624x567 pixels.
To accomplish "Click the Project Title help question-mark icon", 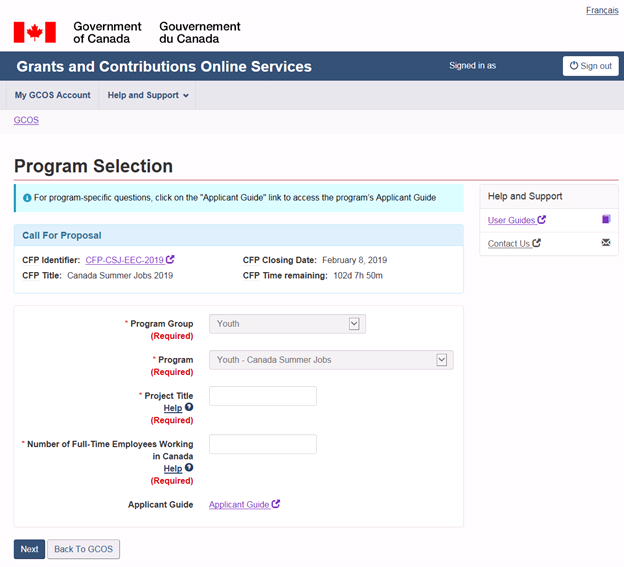I will 189,408.
